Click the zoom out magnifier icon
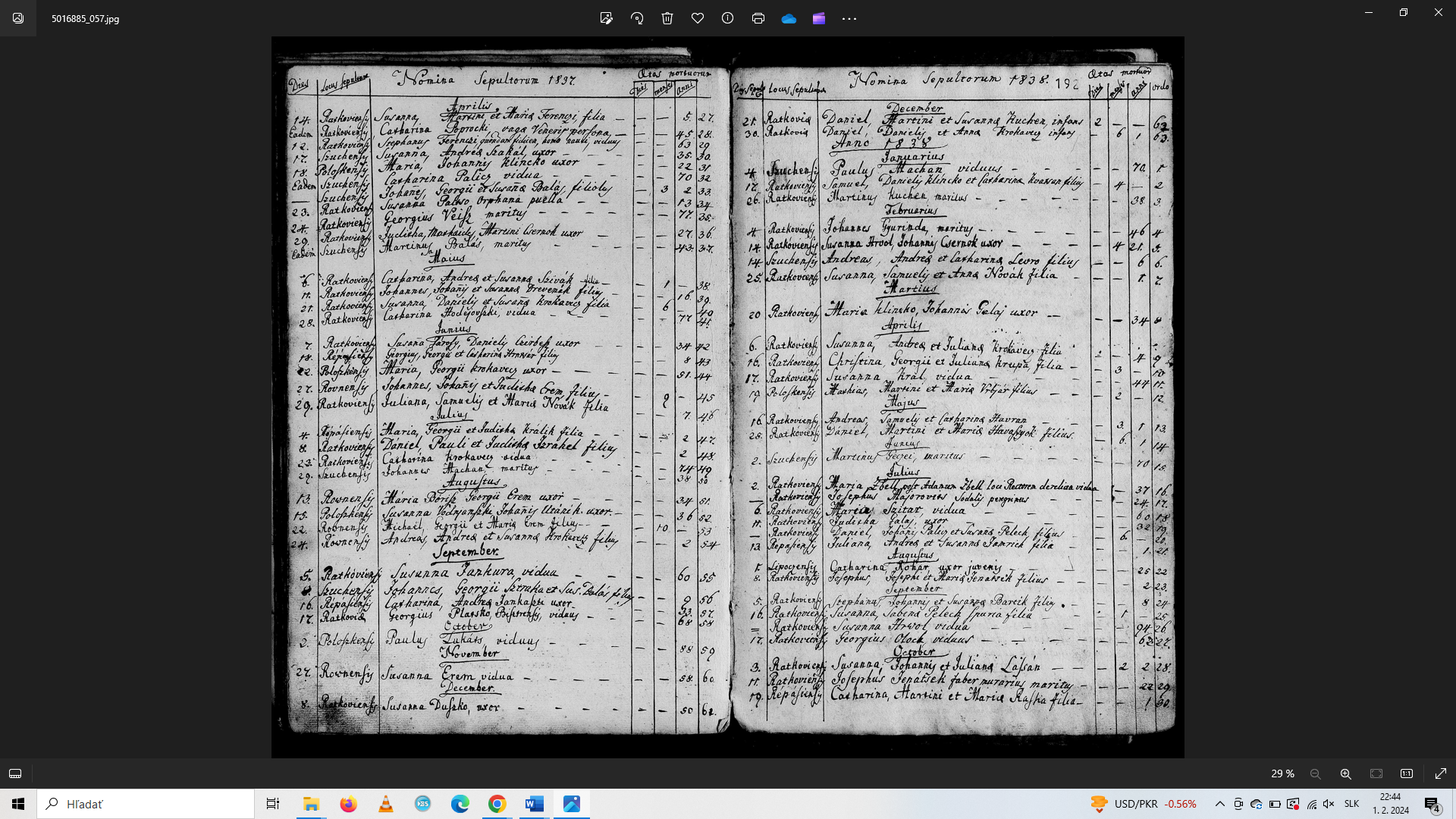The height and width of the screenshot is (819, 1456). [1316, 773]
